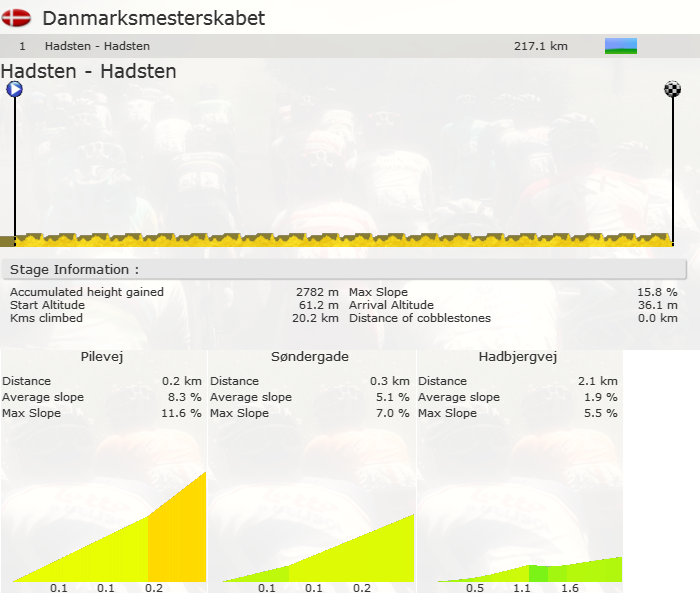
Task: Click the Stage Information header bar
Action: click(x=345, y=270)
